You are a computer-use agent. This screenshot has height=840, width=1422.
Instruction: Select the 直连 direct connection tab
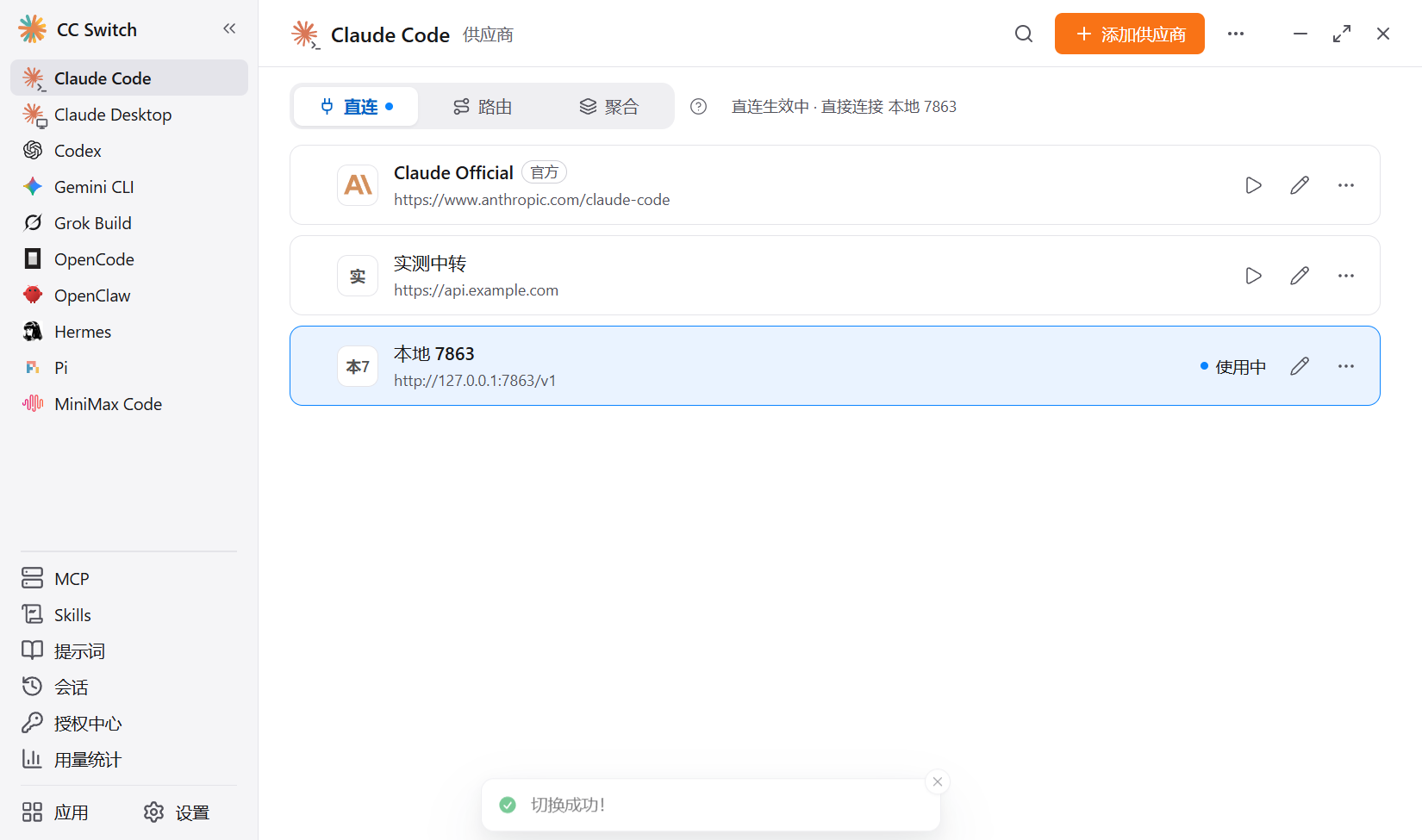[x=356, y=107]
